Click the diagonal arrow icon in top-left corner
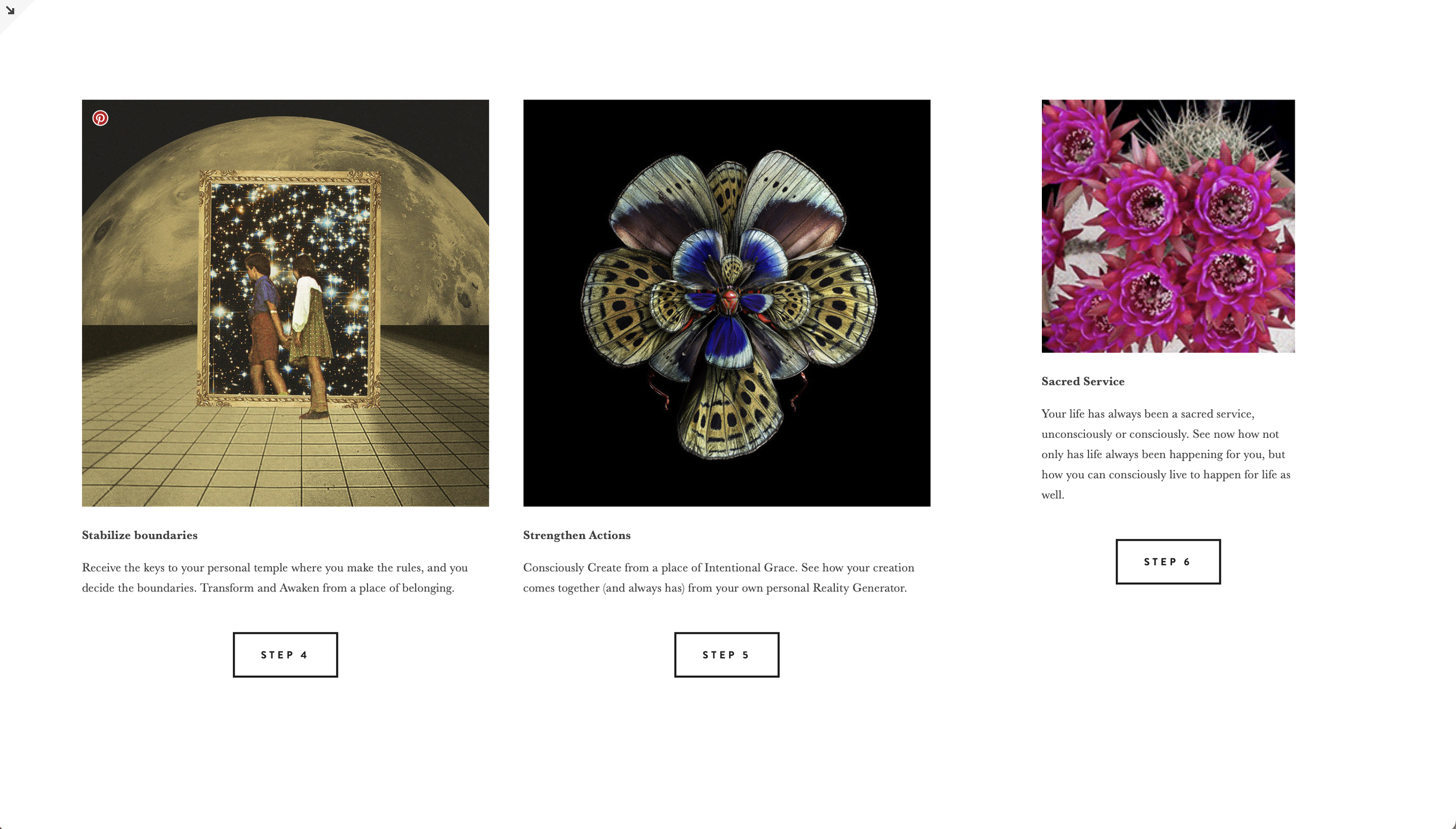 pos(10,10)
